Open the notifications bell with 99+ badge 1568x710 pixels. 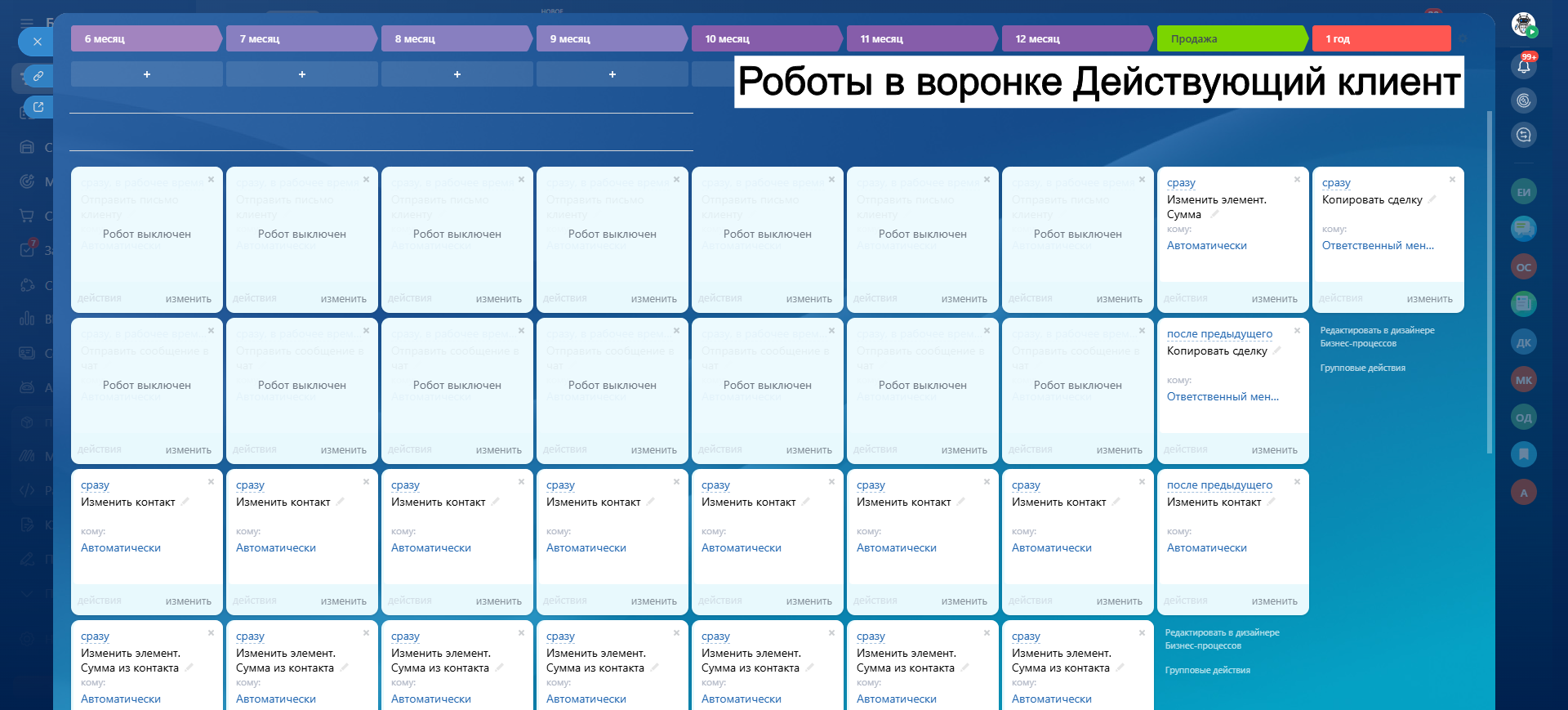[1523, 66]
